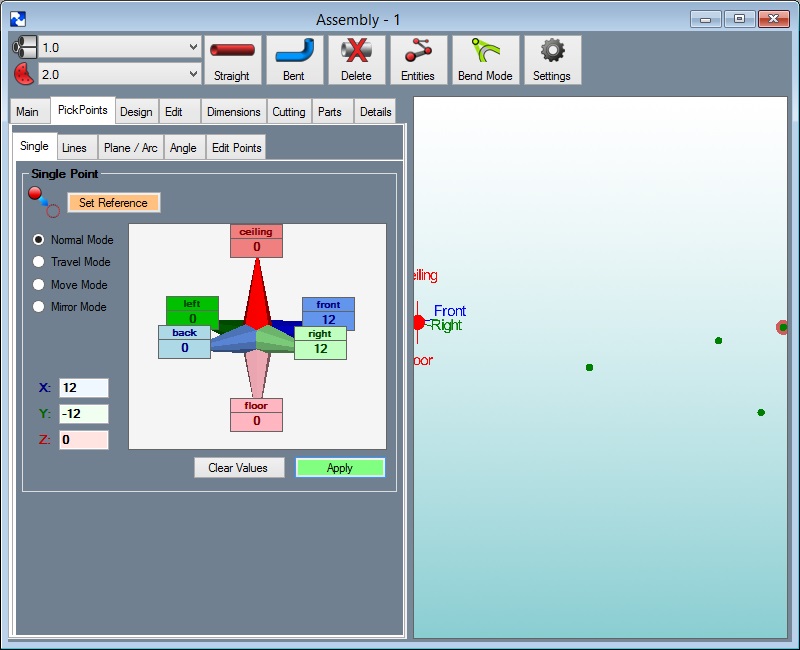This screenshot has height=650, width=800.
Task: Click the X coordinate field
Action: click(x=84, y=388)
